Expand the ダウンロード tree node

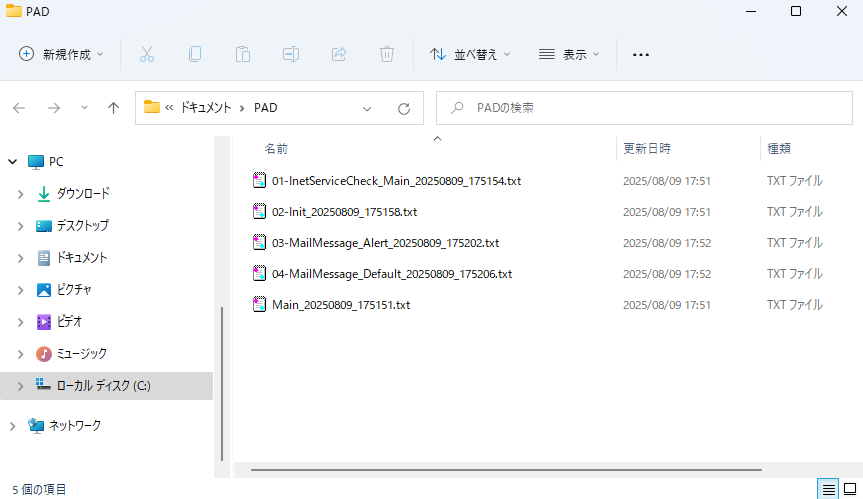(20, 194)
